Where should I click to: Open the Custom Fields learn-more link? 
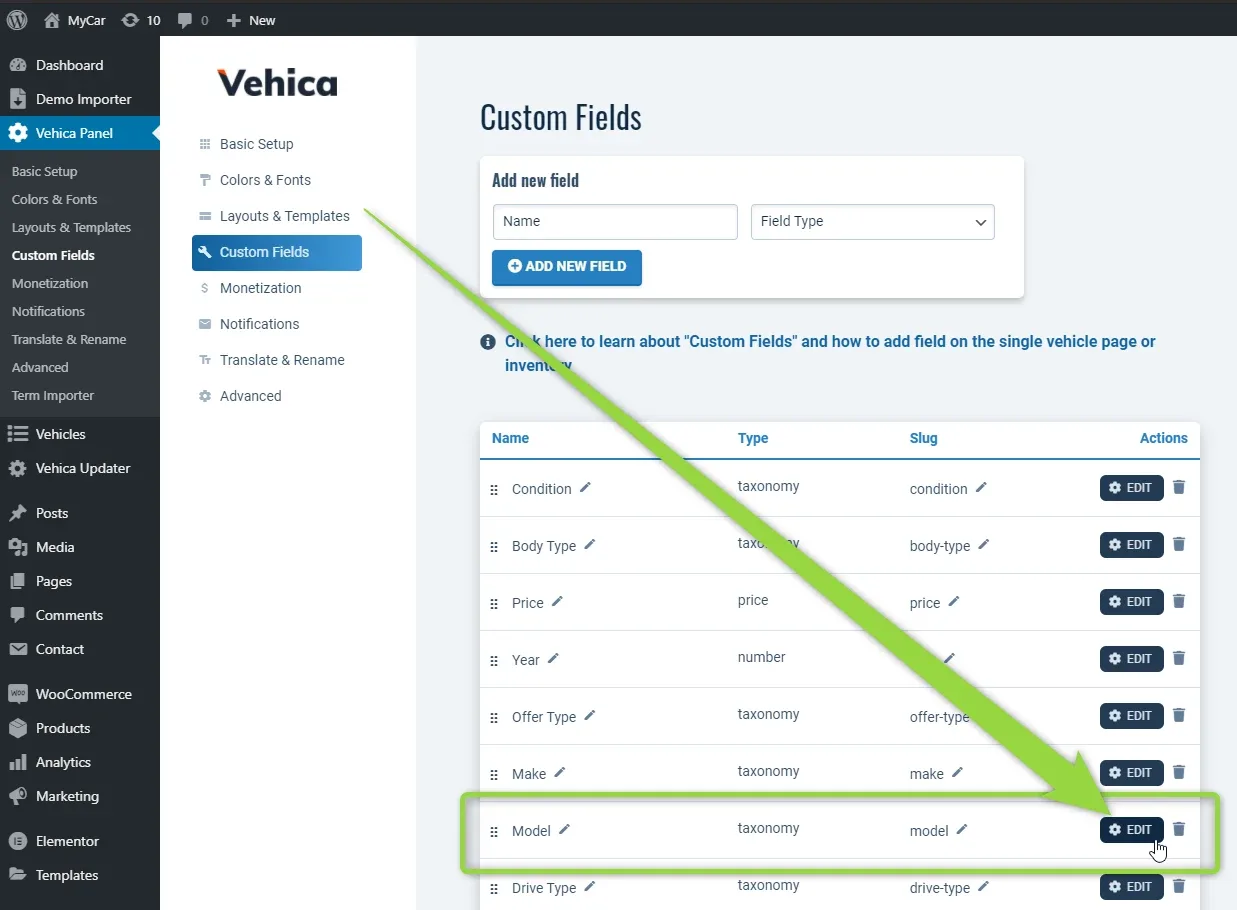point(830,353)
